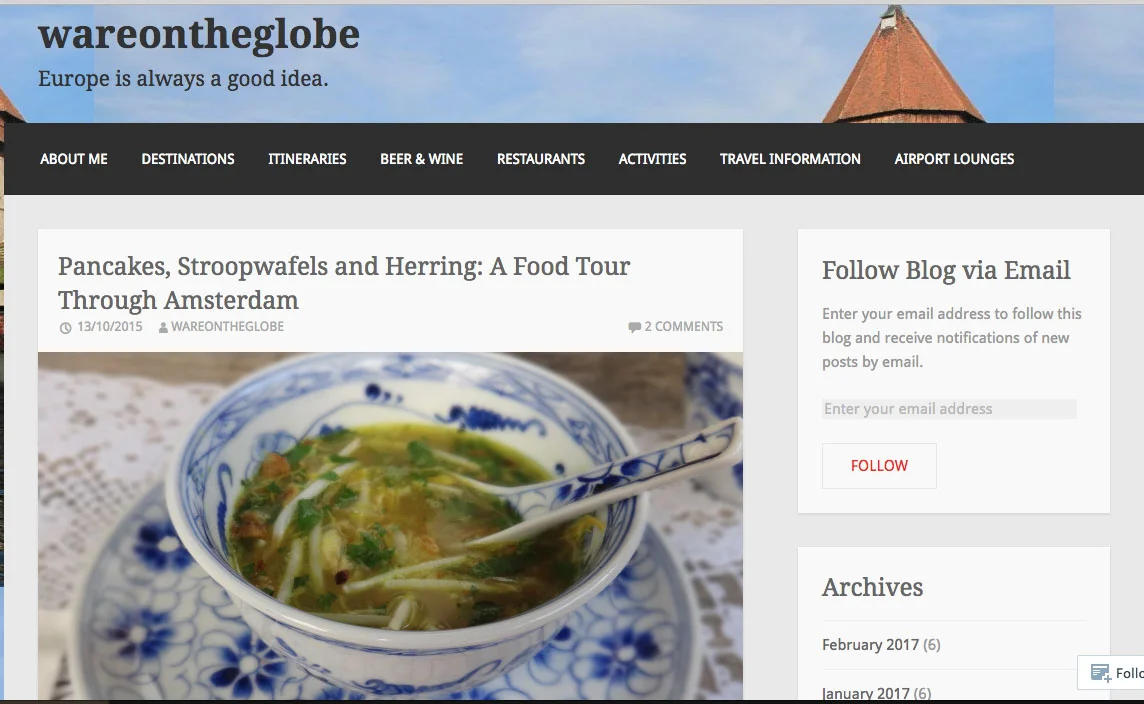The height and width of the screenshot is (704, 1144).
Task: Click the clock icon beside post date
Action: point(66,328)
